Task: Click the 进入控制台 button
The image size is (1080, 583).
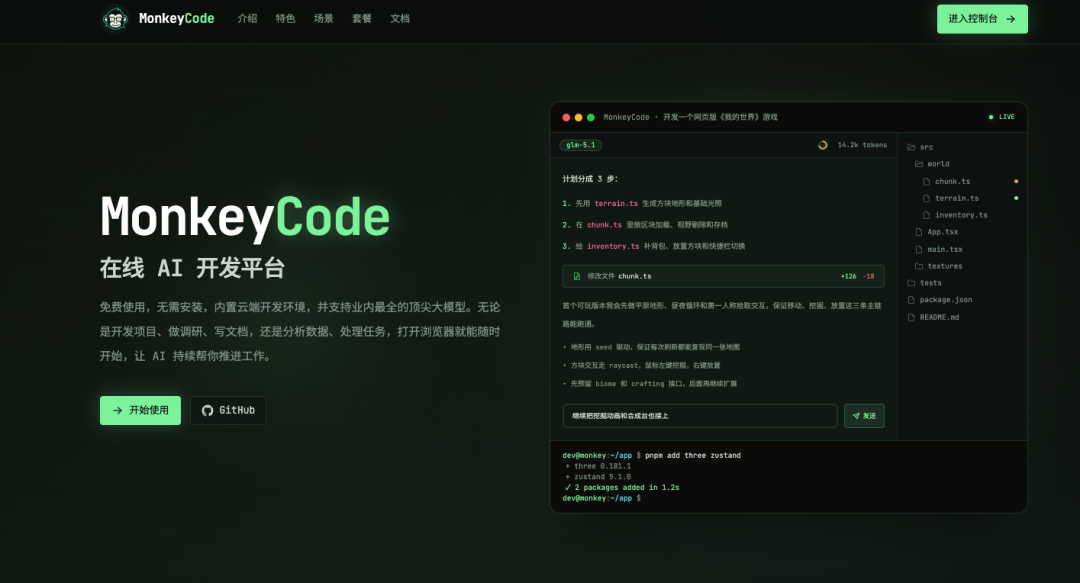Action: click(x=982, y=19)
